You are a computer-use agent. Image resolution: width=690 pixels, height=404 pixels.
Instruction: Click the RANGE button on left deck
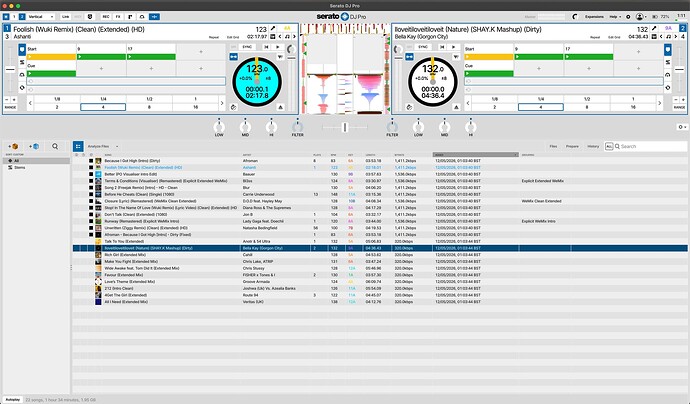click(11, 107)
